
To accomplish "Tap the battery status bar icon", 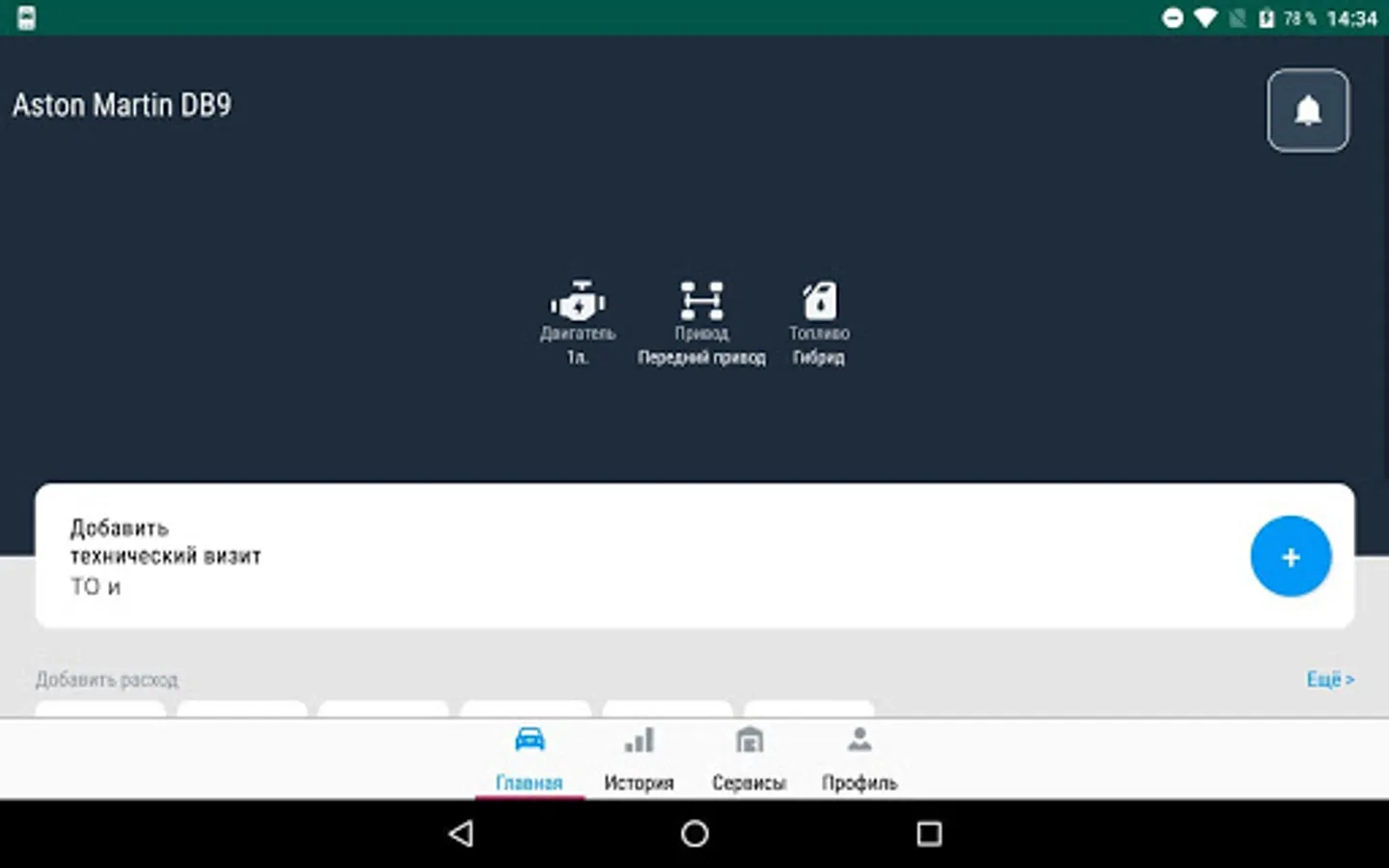I will [x=1266, y=18].
